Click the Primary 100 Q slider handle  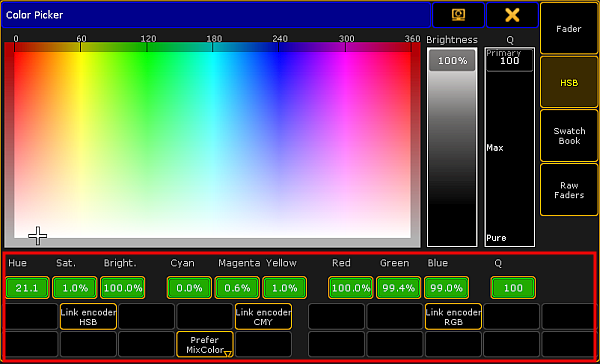pos(509,60)
